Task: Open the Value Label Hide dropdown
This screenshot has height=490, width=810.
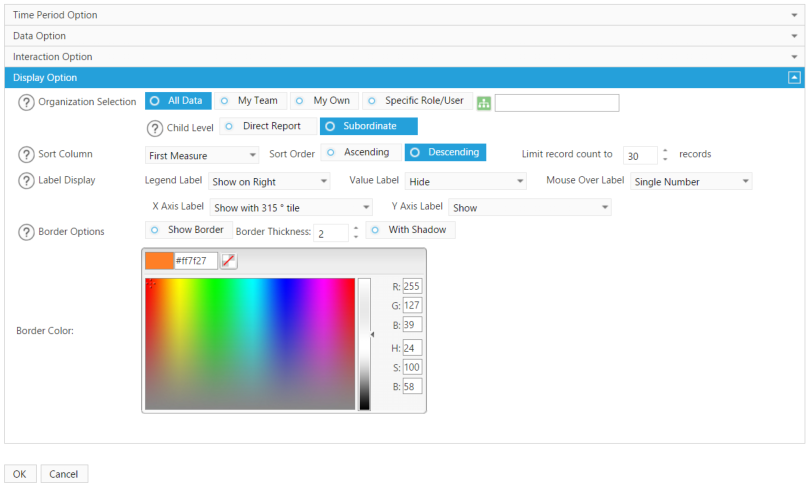Action: [465, 182]
